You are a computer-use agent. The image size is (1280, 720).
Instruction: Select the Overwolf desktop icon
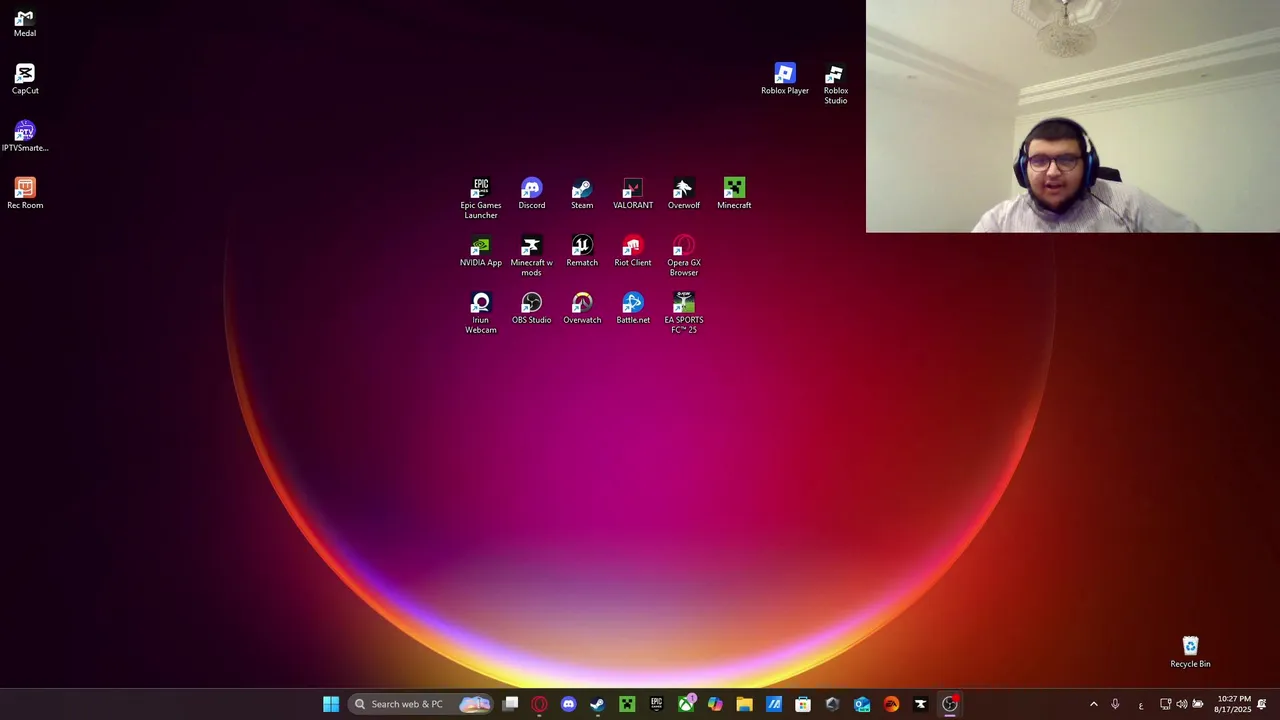[x=684, y=194]
